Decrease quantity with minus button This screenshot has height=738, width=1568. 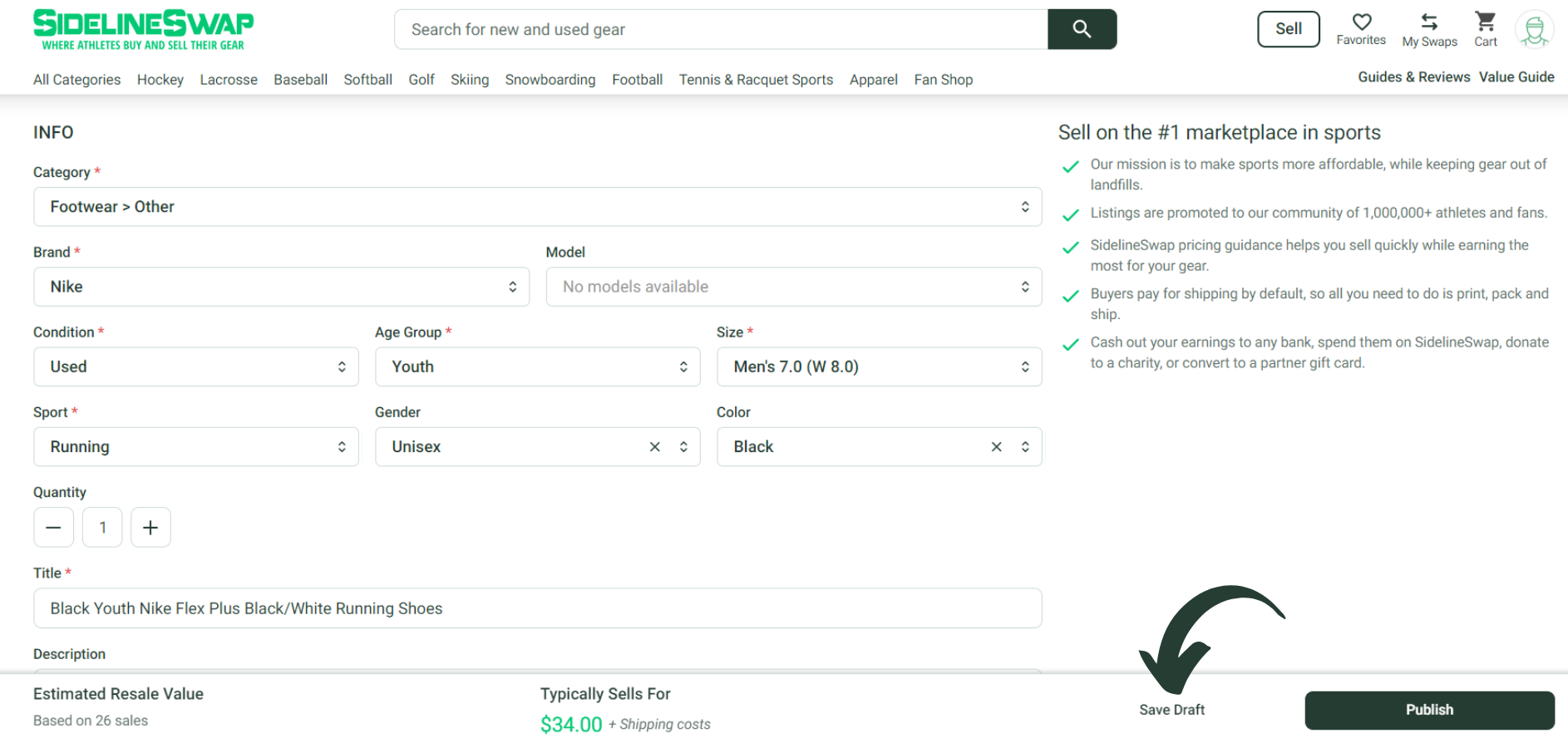click(53, 528)
